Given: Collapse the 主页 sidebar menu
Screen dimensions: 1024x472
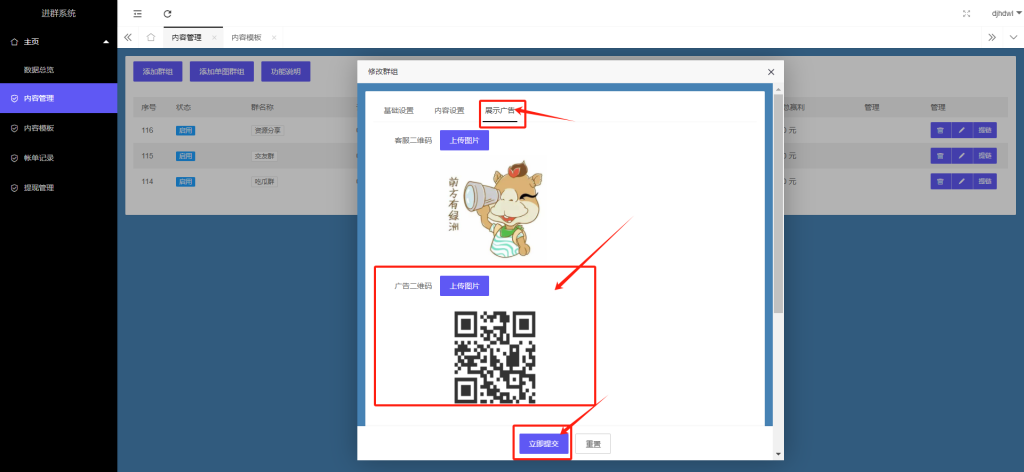Looking at the screenshot, I should click(106, 42).
